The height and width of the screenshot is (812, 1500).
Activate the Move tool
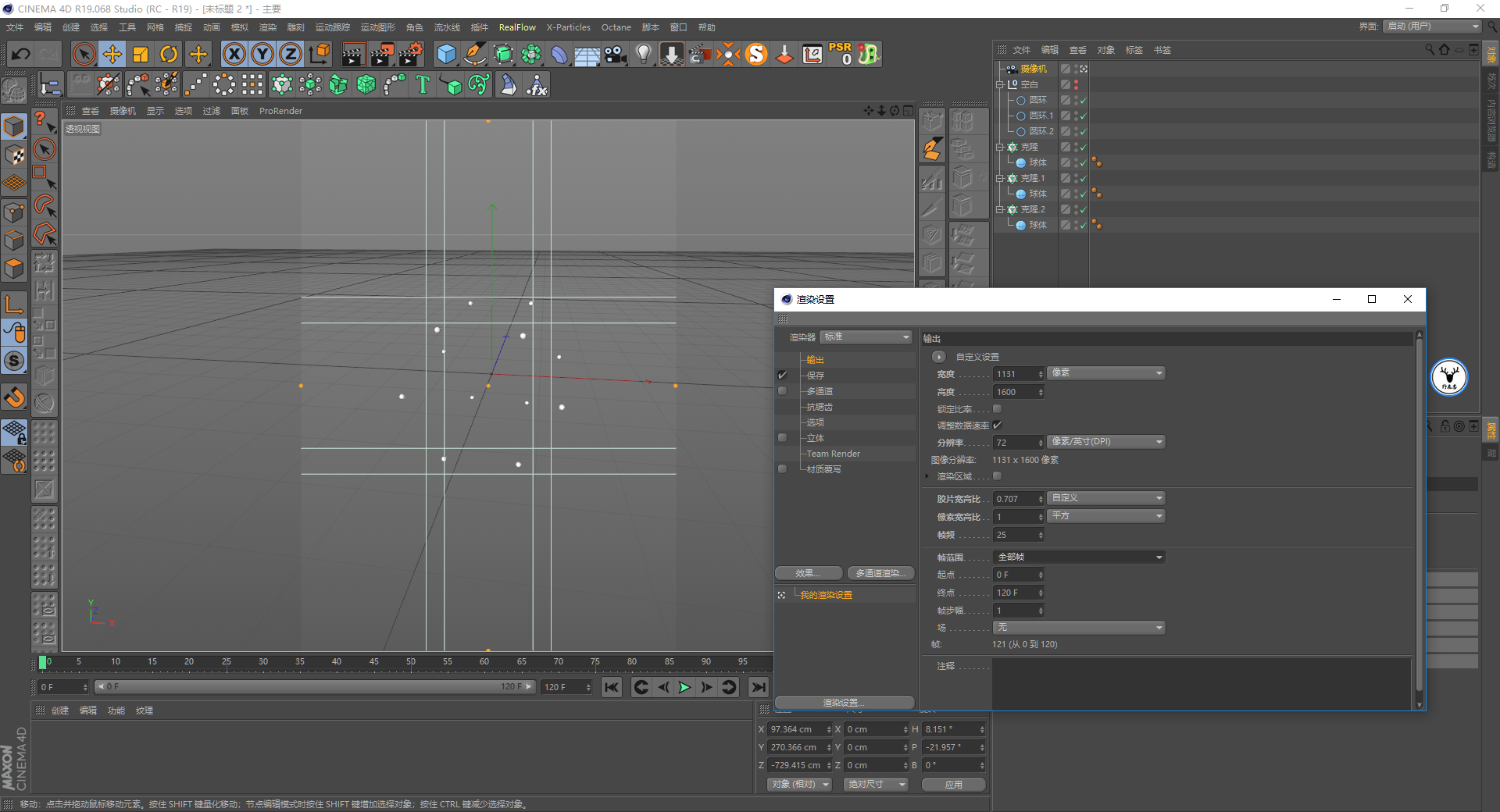pyautogui.click(x=112, y=54)
